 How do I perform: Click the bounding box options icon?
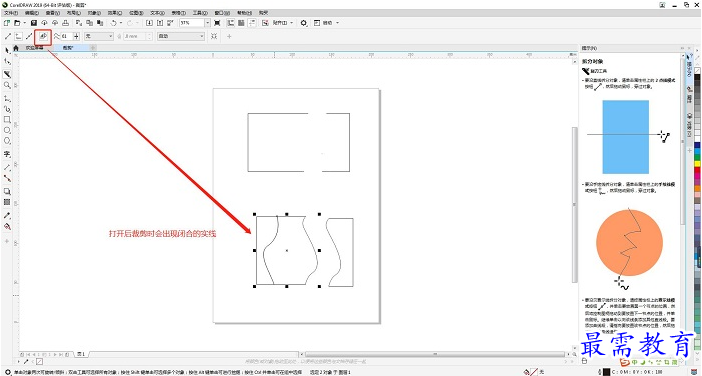point(214,36)
